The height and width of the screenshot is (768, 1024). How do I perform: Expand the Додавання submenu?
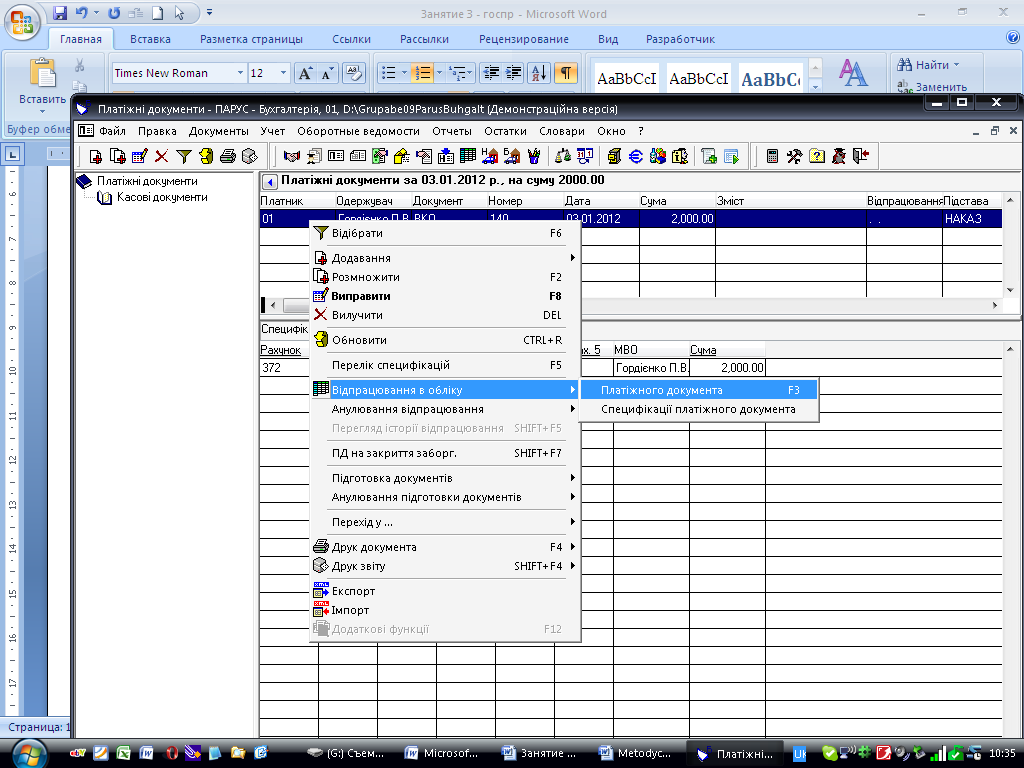coord(444,258)
